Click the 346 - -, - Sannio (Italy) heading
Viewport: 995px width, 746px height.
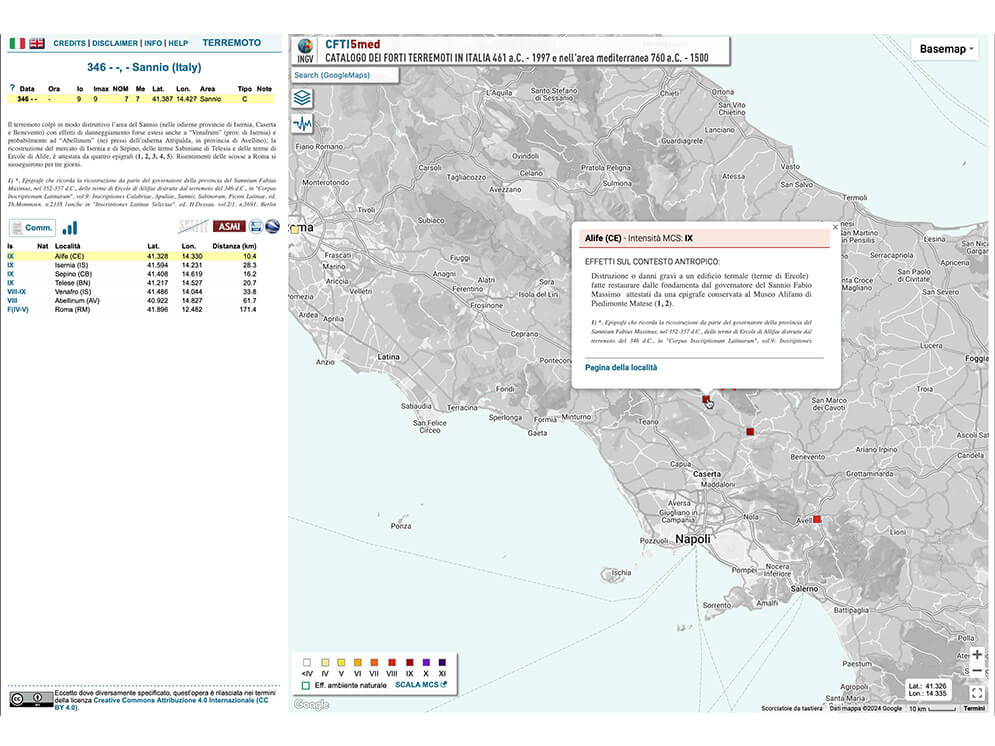pos(144,67)
